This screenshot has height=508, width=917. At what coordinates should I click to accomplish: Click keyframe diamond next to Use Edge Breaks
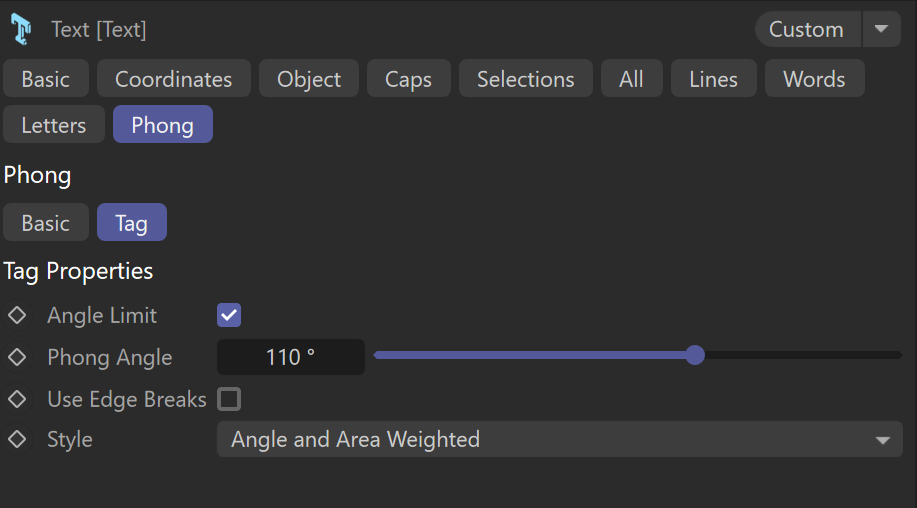point(17,399)
